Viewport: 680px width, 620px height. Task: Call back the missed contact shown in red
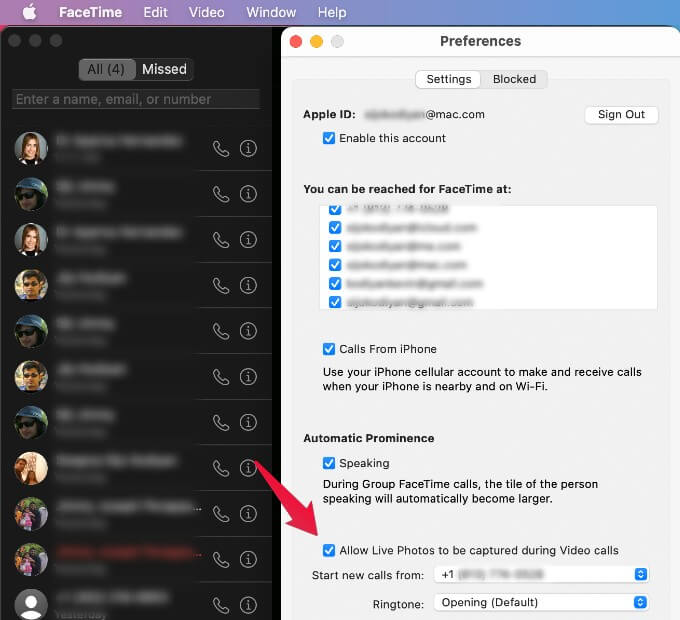221,560
